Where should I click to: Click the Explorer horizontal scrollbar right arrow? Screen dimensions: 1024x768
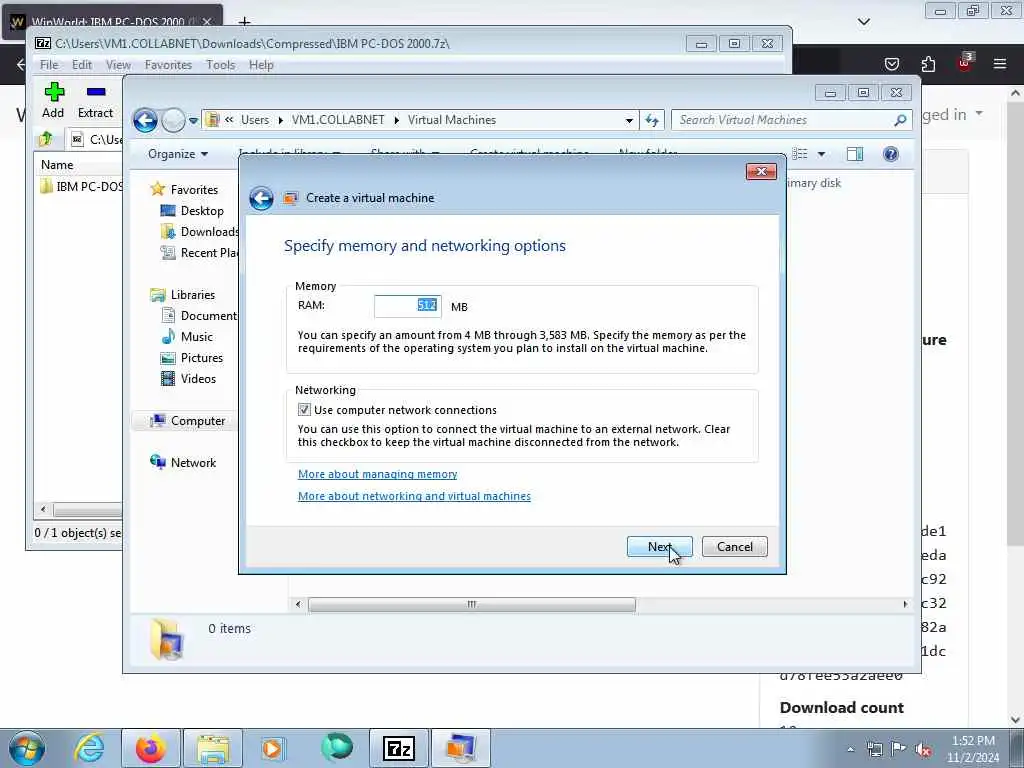[x=905, y=605]
